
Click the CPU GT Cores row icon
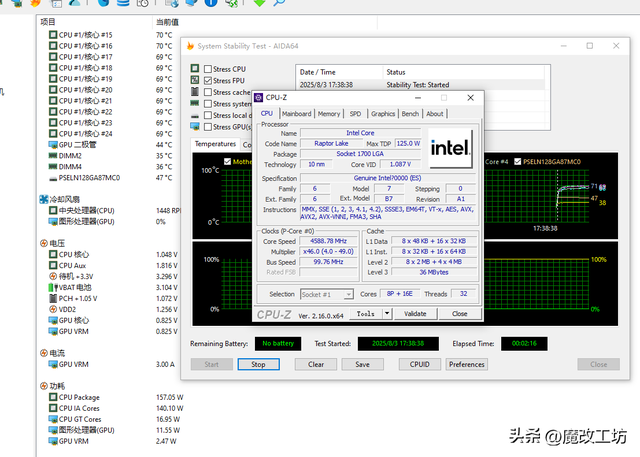point(53,419)
